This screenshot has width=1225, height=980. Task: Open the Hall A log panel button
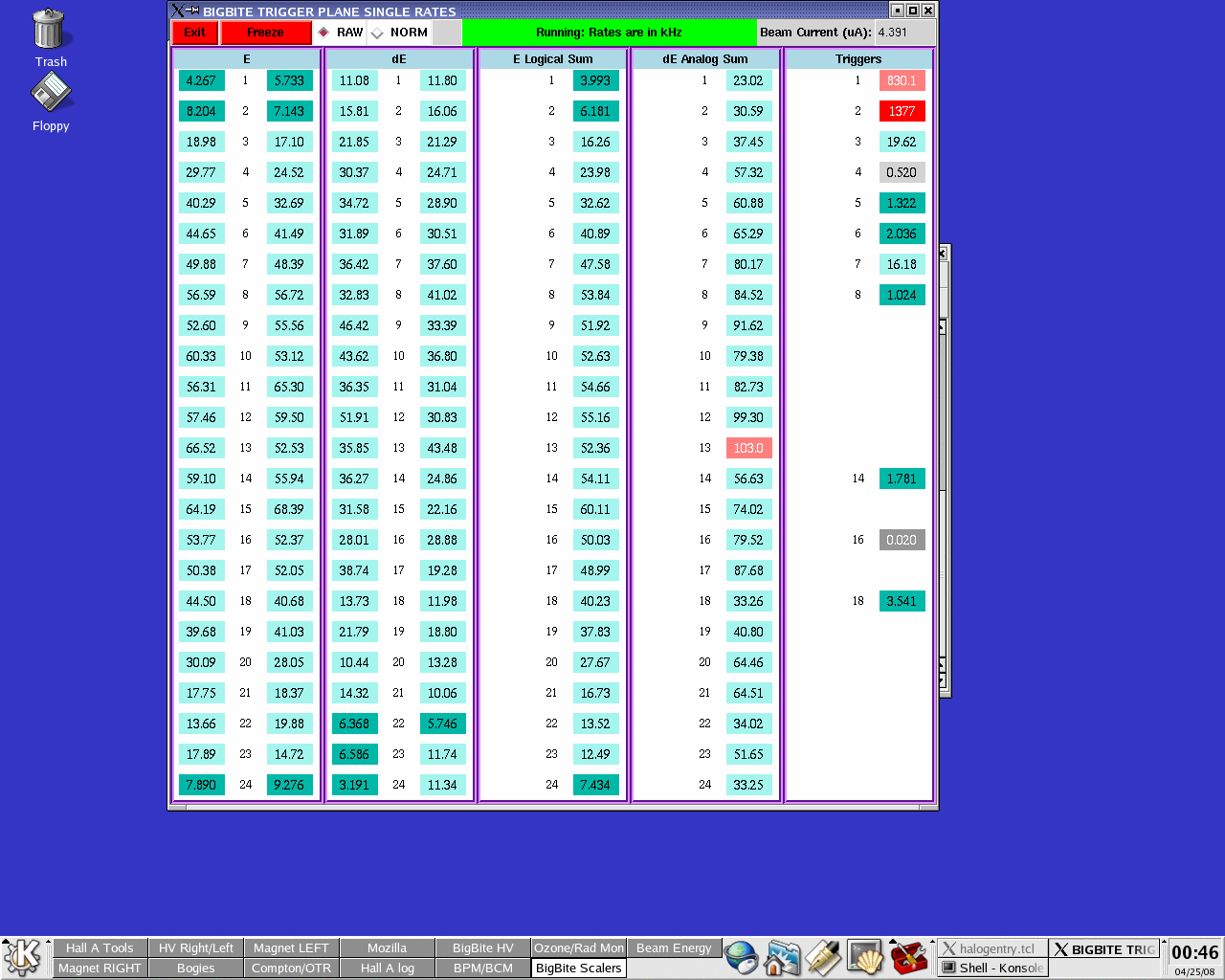tap(388, 969)
